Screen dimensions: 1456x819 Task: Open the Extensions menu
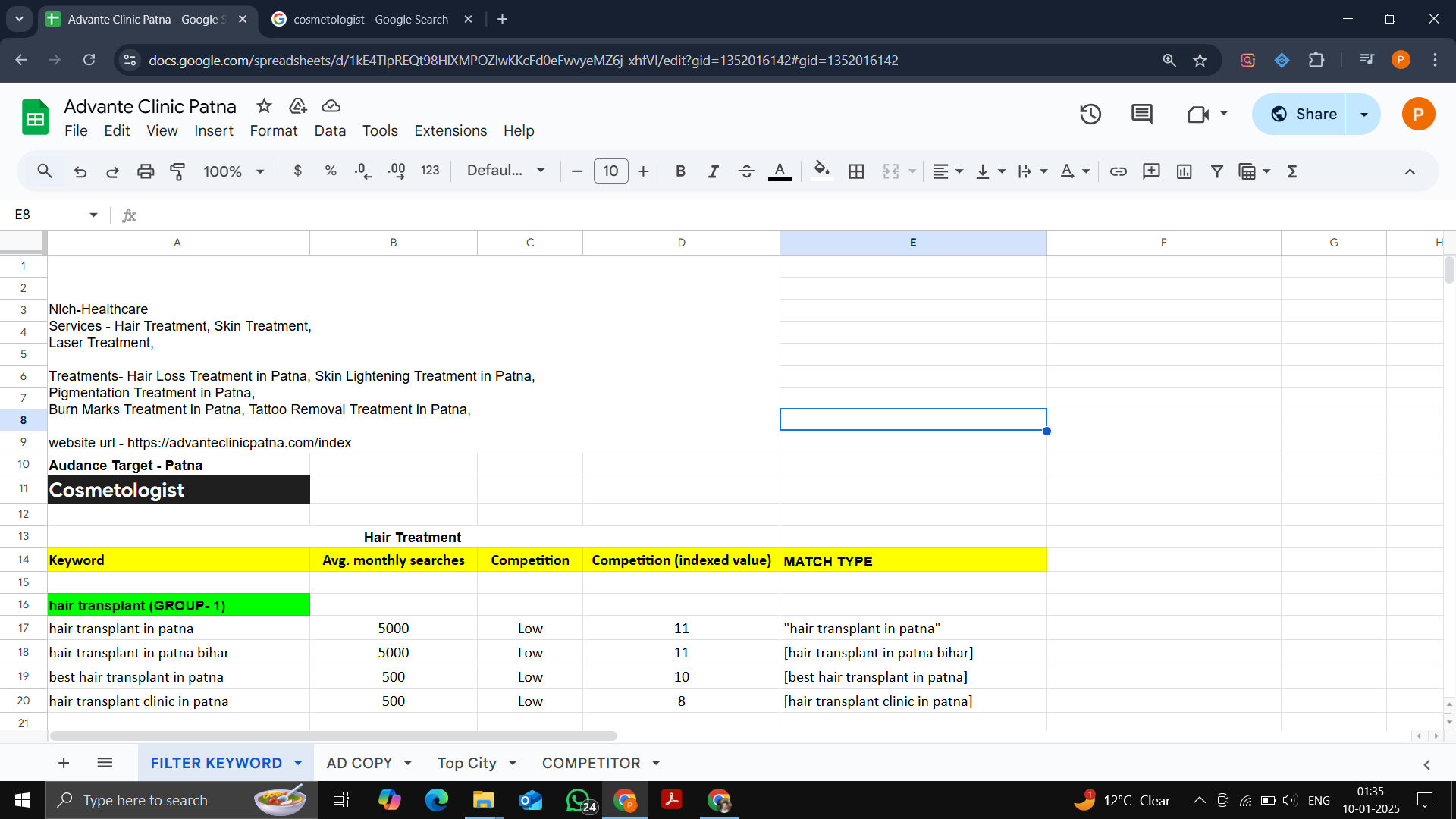pos(450,130)
